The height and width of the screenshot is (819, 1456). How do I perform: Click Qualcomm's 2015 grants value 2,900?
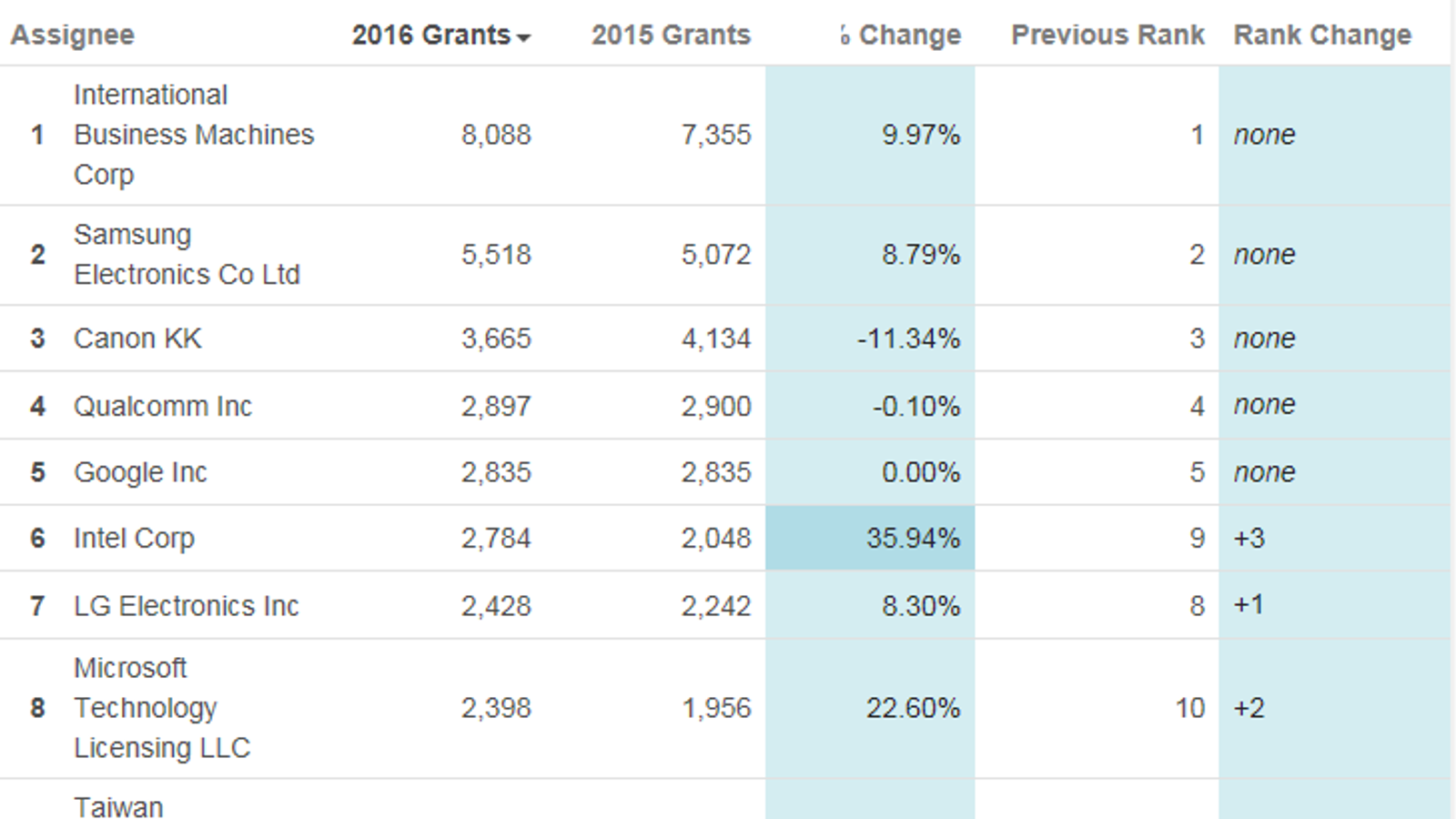pos(716,406)
